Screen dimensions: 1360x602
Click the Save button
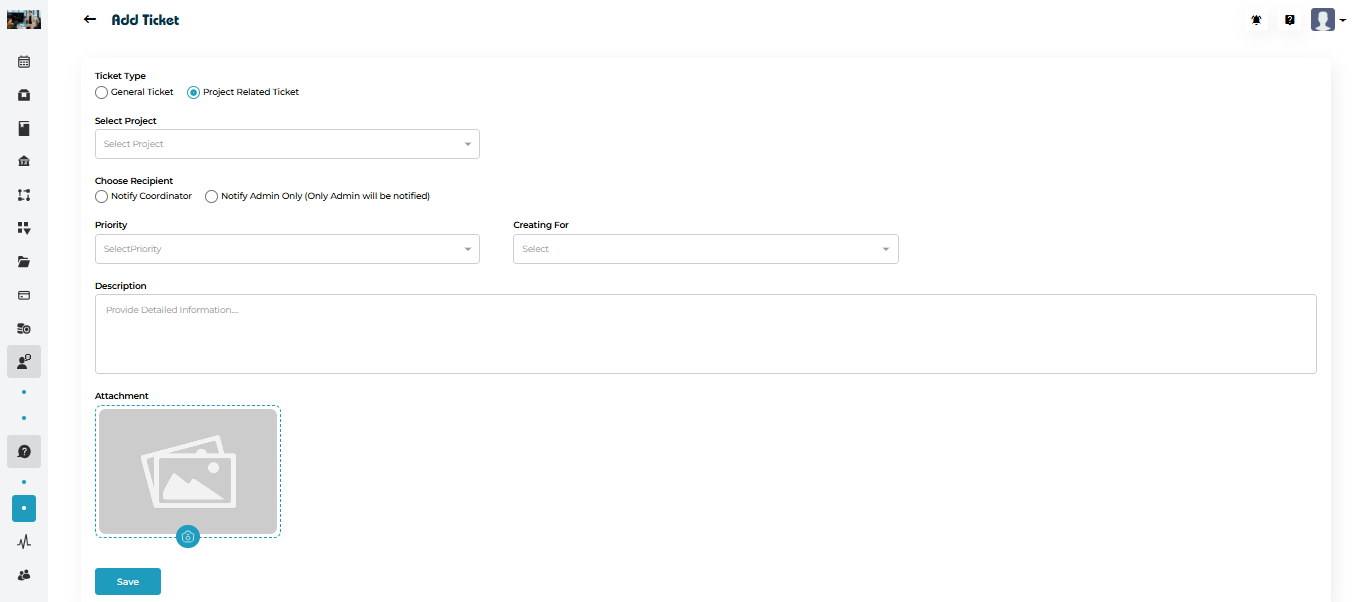pos(128,582)
